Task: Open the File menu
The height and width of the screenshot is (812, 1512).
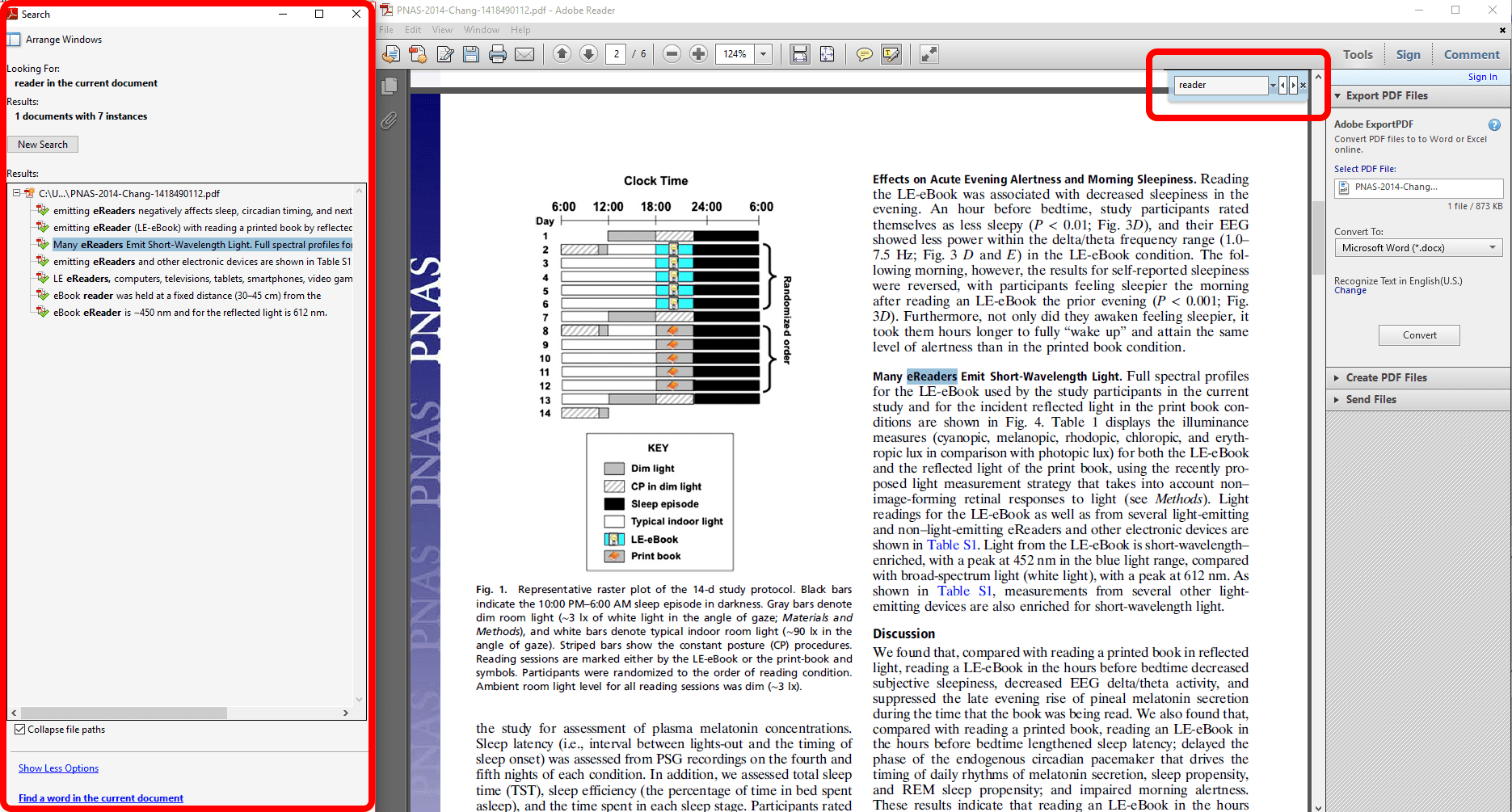Action: click(386, 30)
